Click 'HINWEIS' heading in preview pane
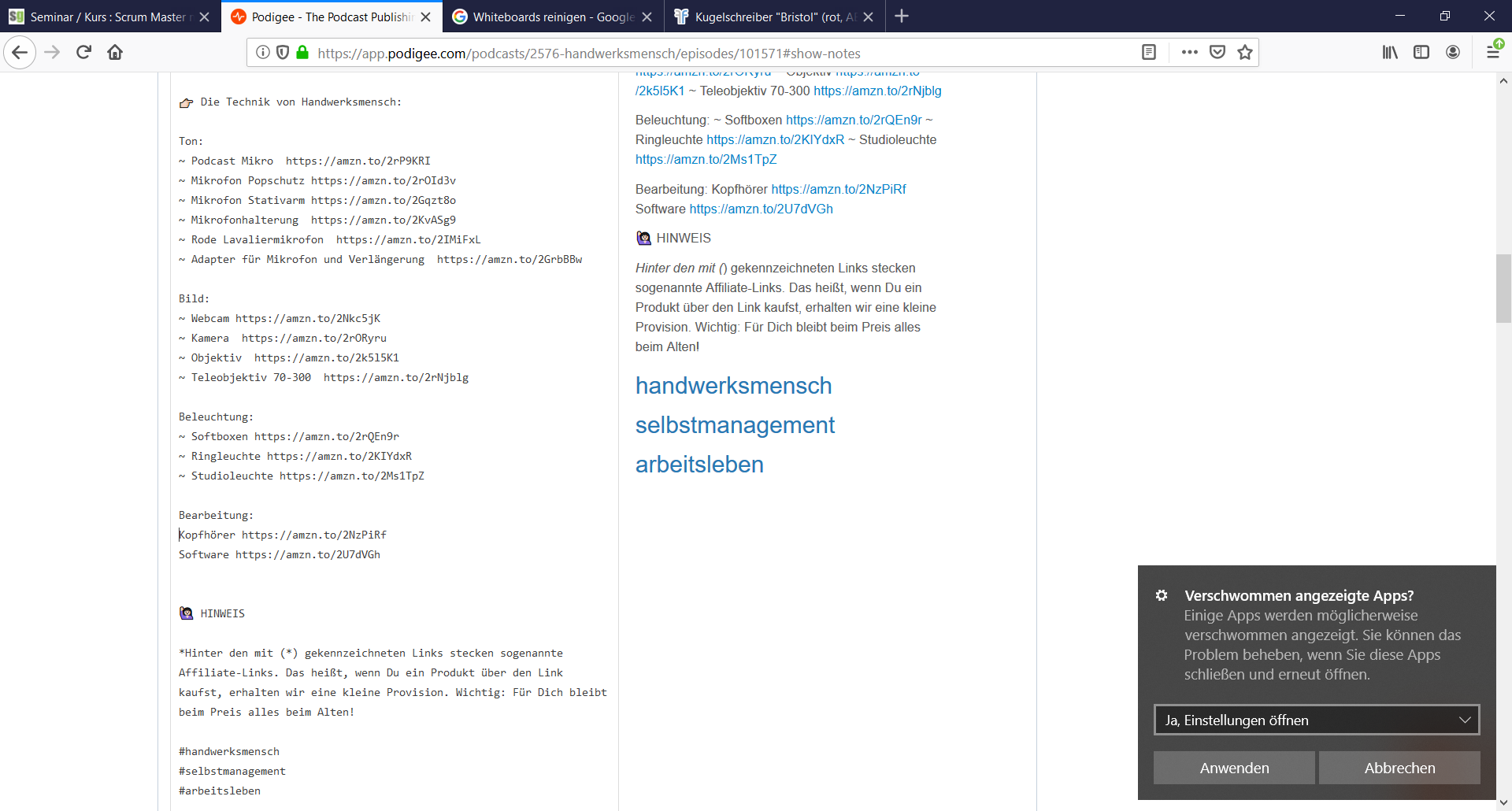The width and height of the screenshot is (1512, 811). pyautogui.click(x=684, y=238)
